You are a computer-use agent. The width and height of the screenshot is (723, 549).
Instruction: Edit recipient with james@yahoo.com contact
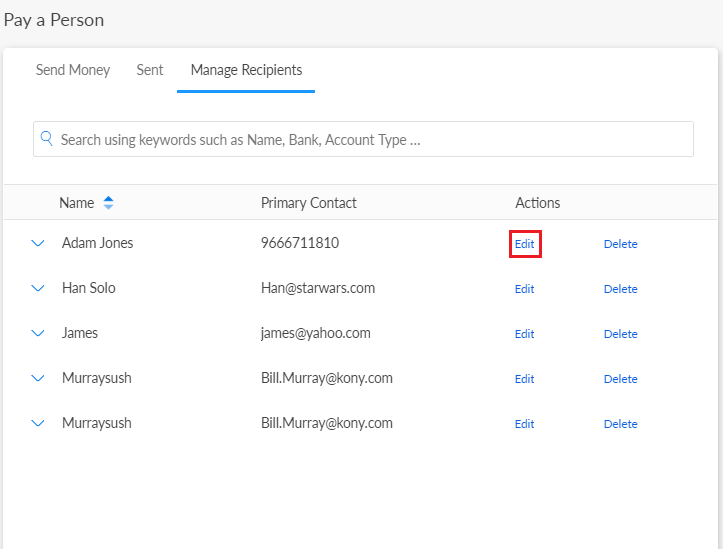tap(524, 334)
